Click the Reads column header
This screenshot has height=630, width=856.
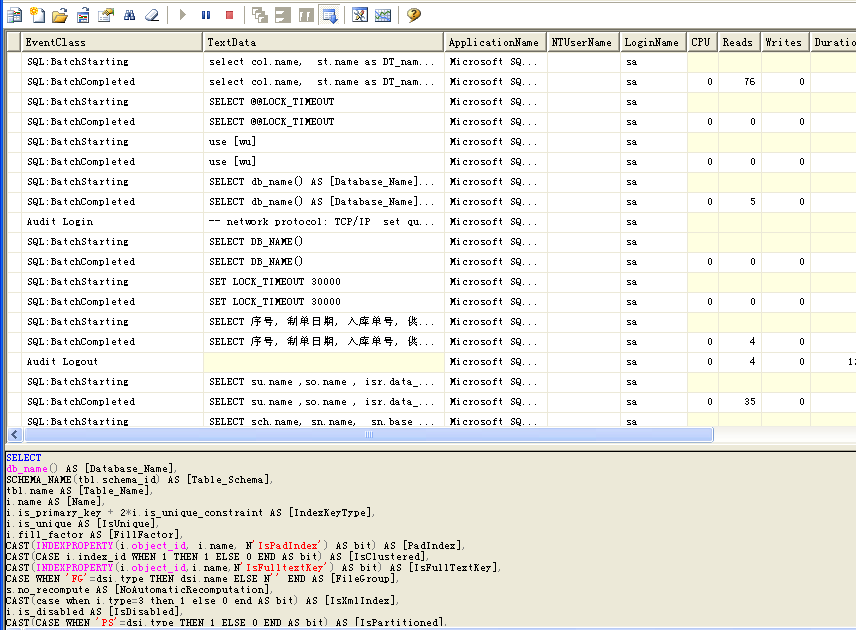point(737,42)
